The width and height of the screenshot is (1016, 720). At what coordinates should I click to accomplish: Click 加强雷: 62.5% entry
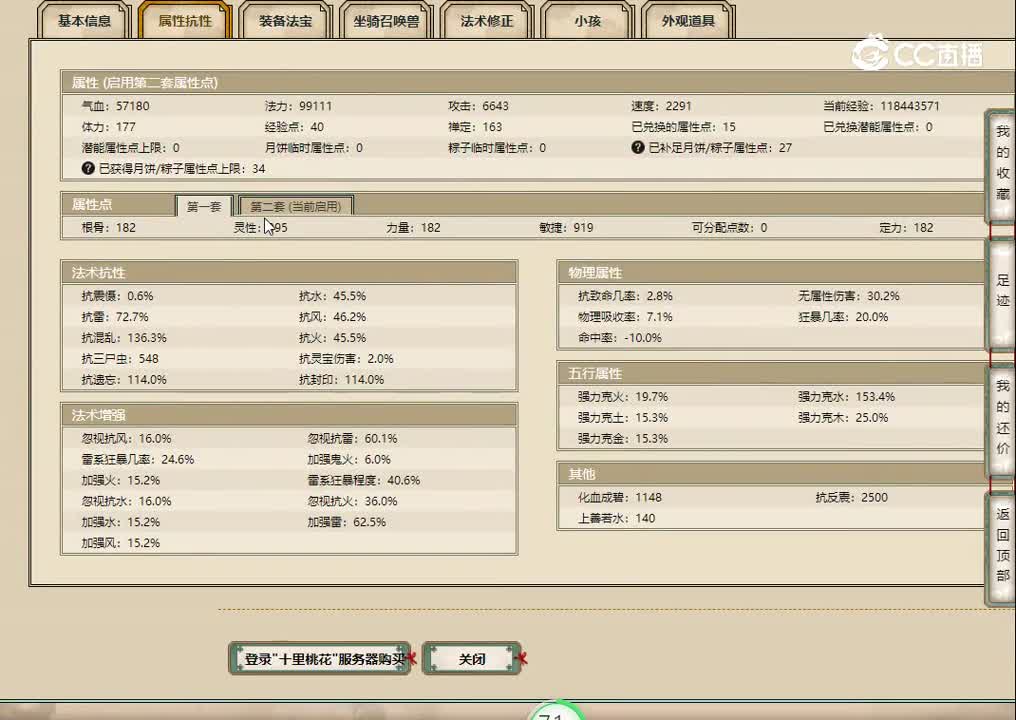(x=347, y=522)
